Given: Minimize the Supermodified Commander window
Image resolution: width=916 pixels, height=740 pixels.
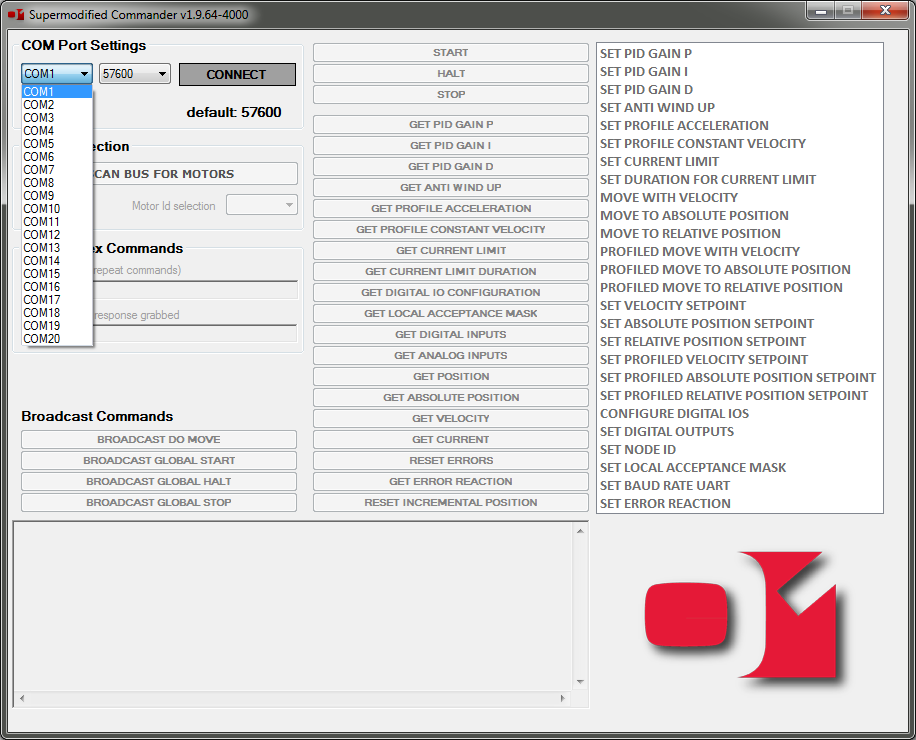Looking at the screenshot, I should pos(820,11).
